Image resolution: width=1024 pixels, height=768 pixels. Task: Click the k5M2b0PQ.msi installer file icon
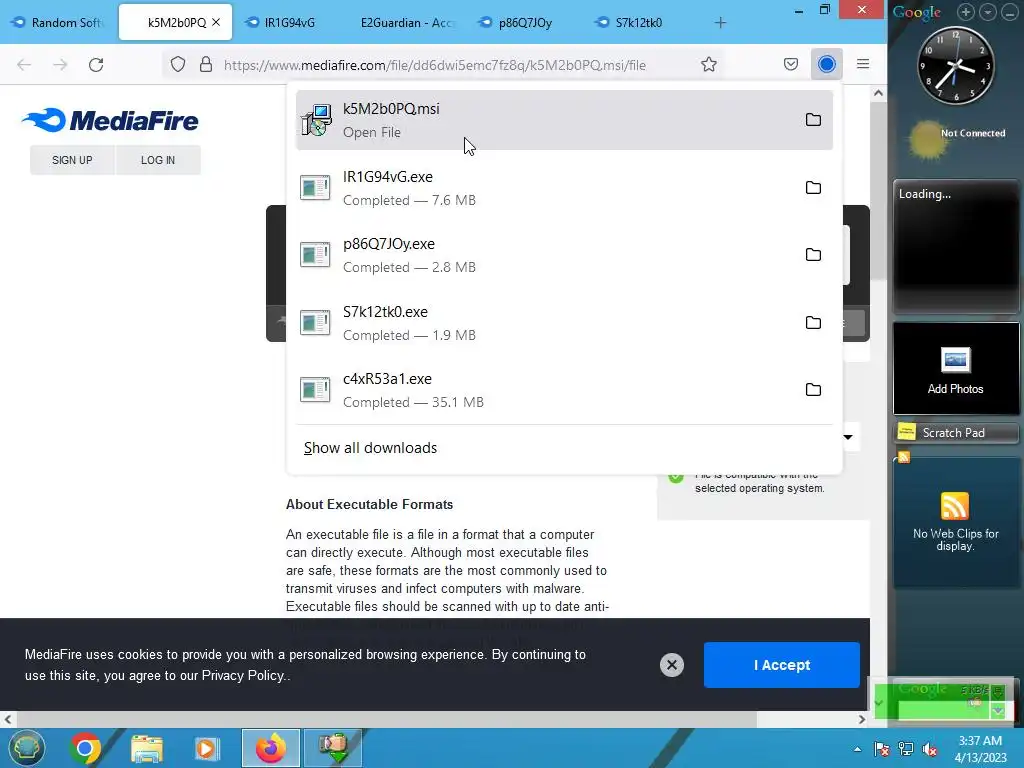point(315,120)
